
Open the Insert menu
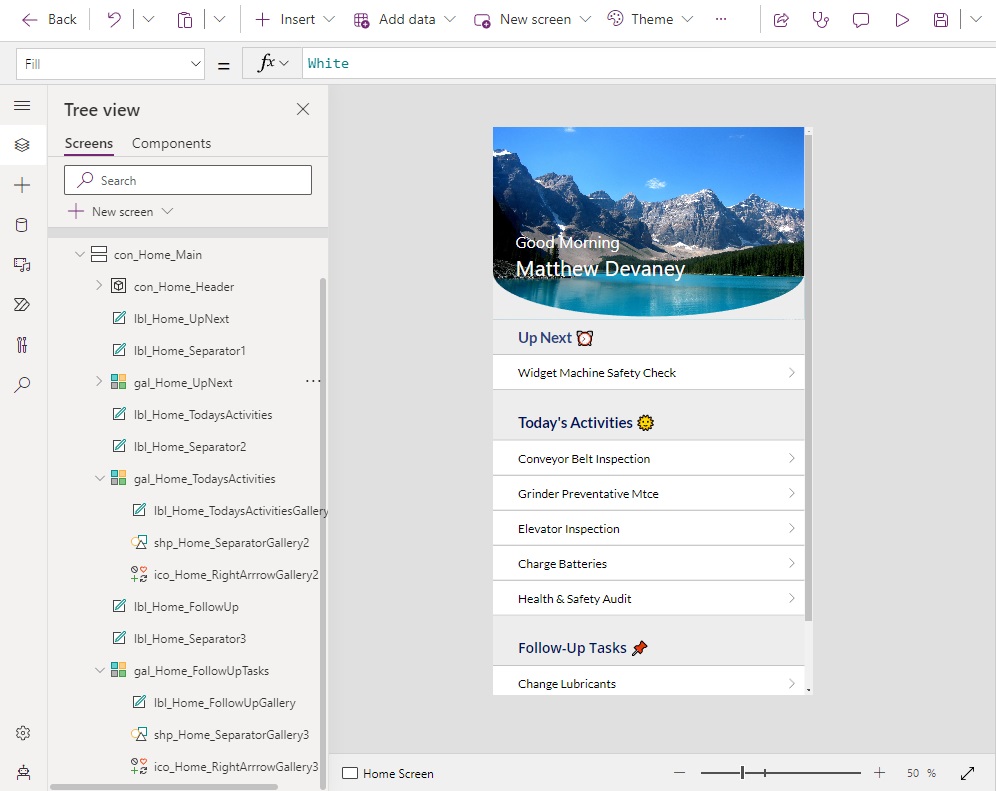pyautogui.click(x=295, y=20)
